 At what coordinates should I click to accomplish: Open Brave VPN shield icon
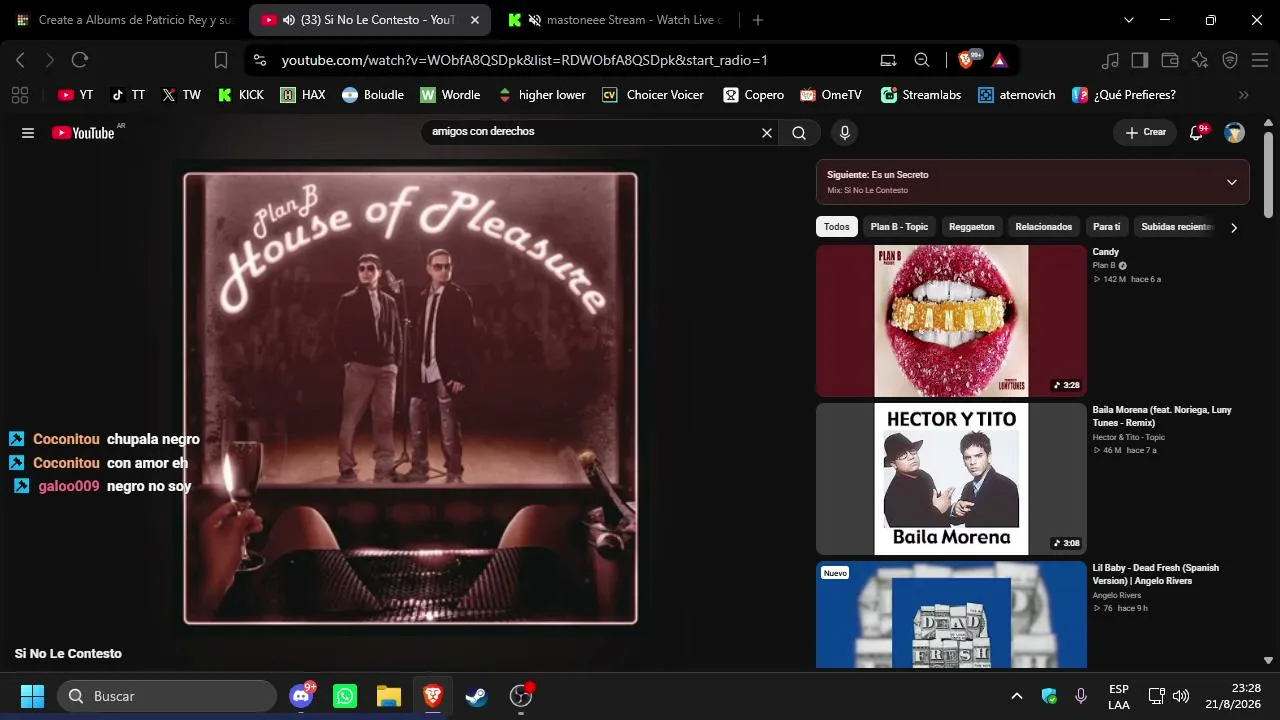(x=1230, y=60)
